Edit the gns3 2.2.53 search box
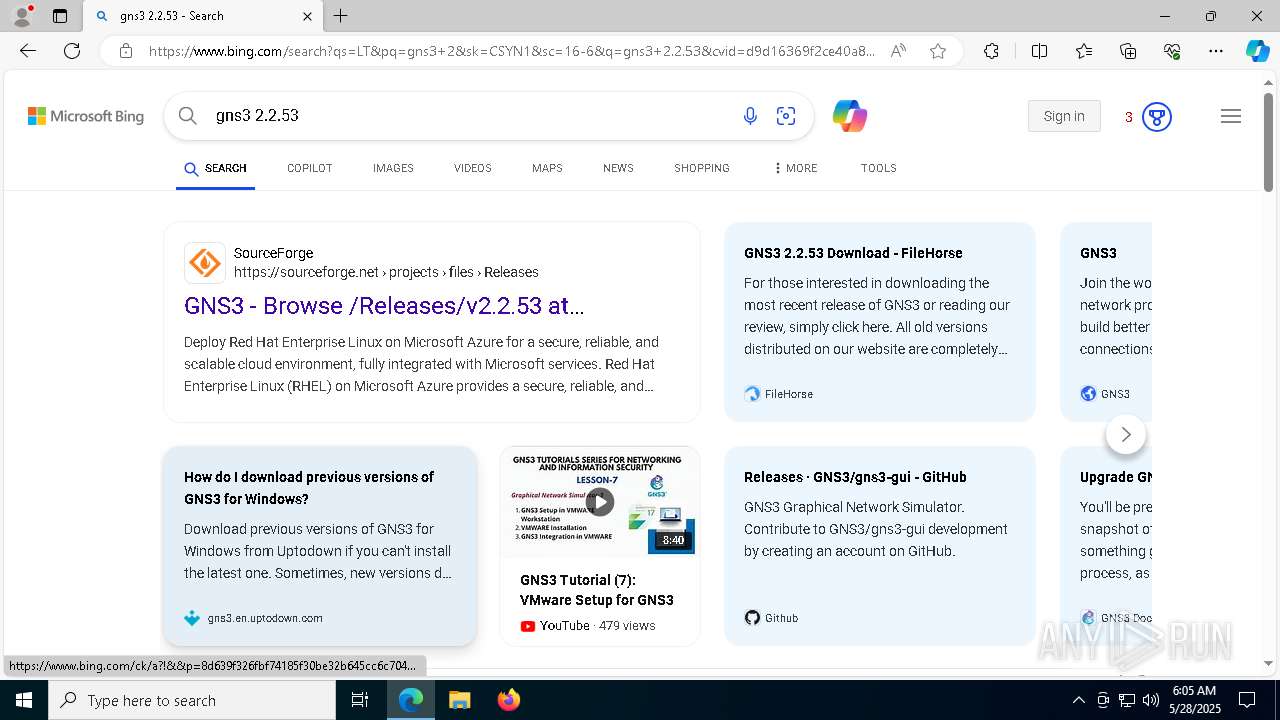 [470, 116]
